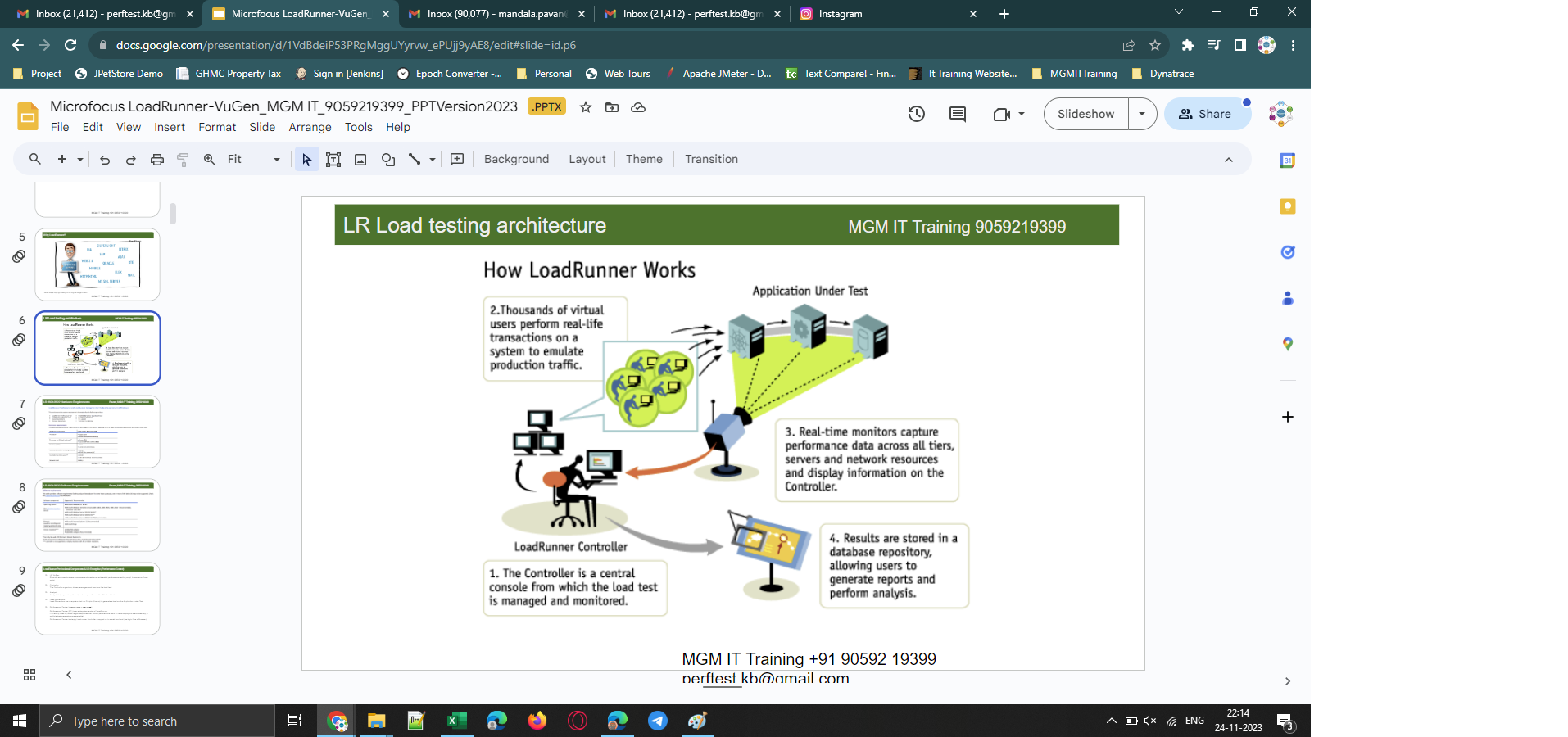Click the paint format roller icon
1568x737 pixels.
[183, 160]
